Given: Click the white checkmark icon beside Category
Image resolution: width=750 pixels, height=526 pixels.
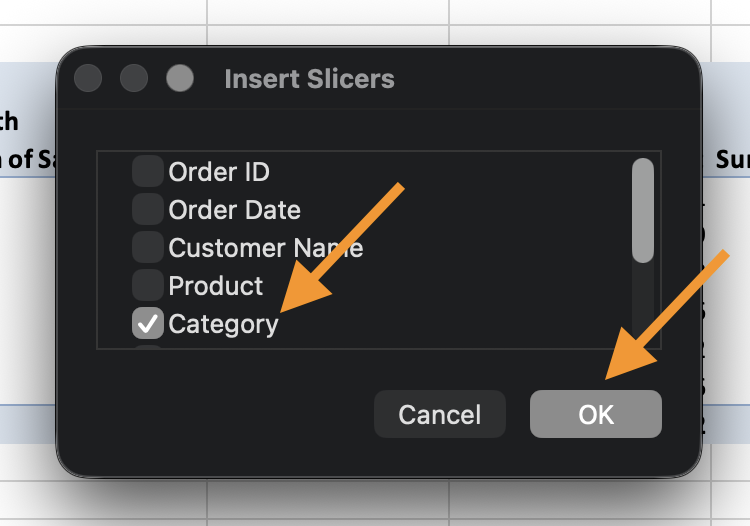Looking at the screenshot, I should 148,324.
